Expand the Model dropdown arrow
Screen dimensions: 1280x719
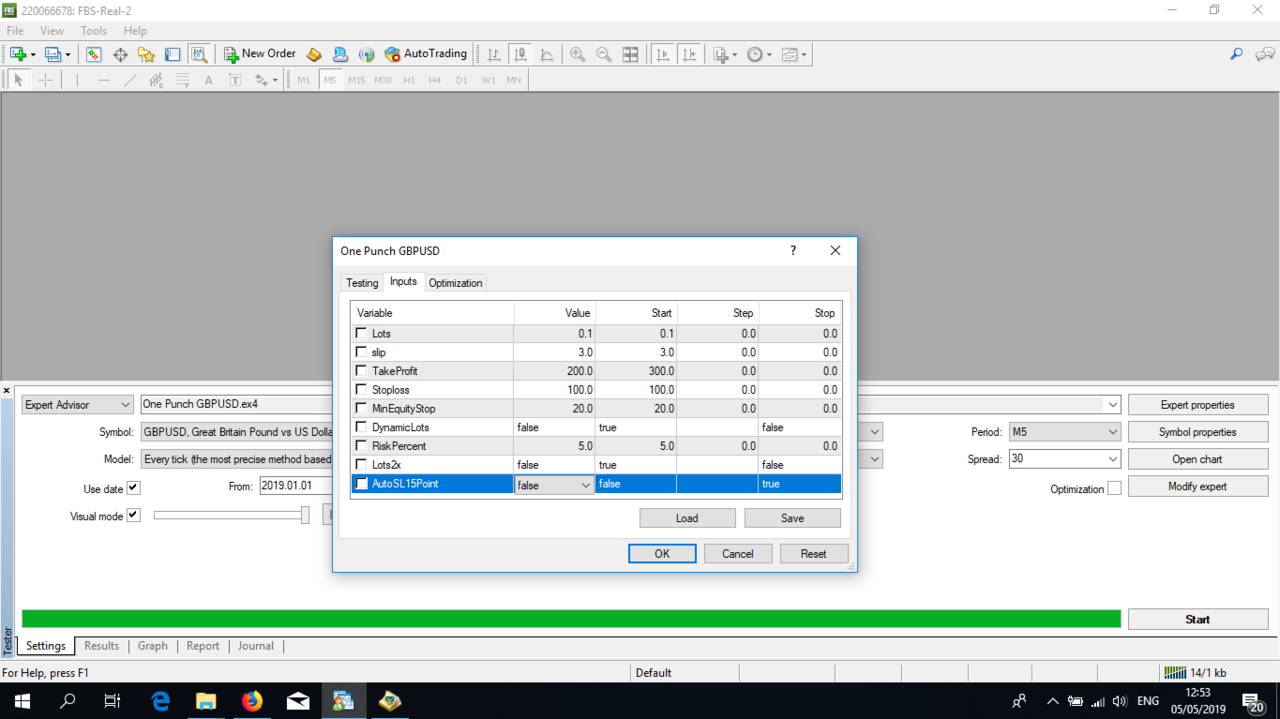point(875,459)
